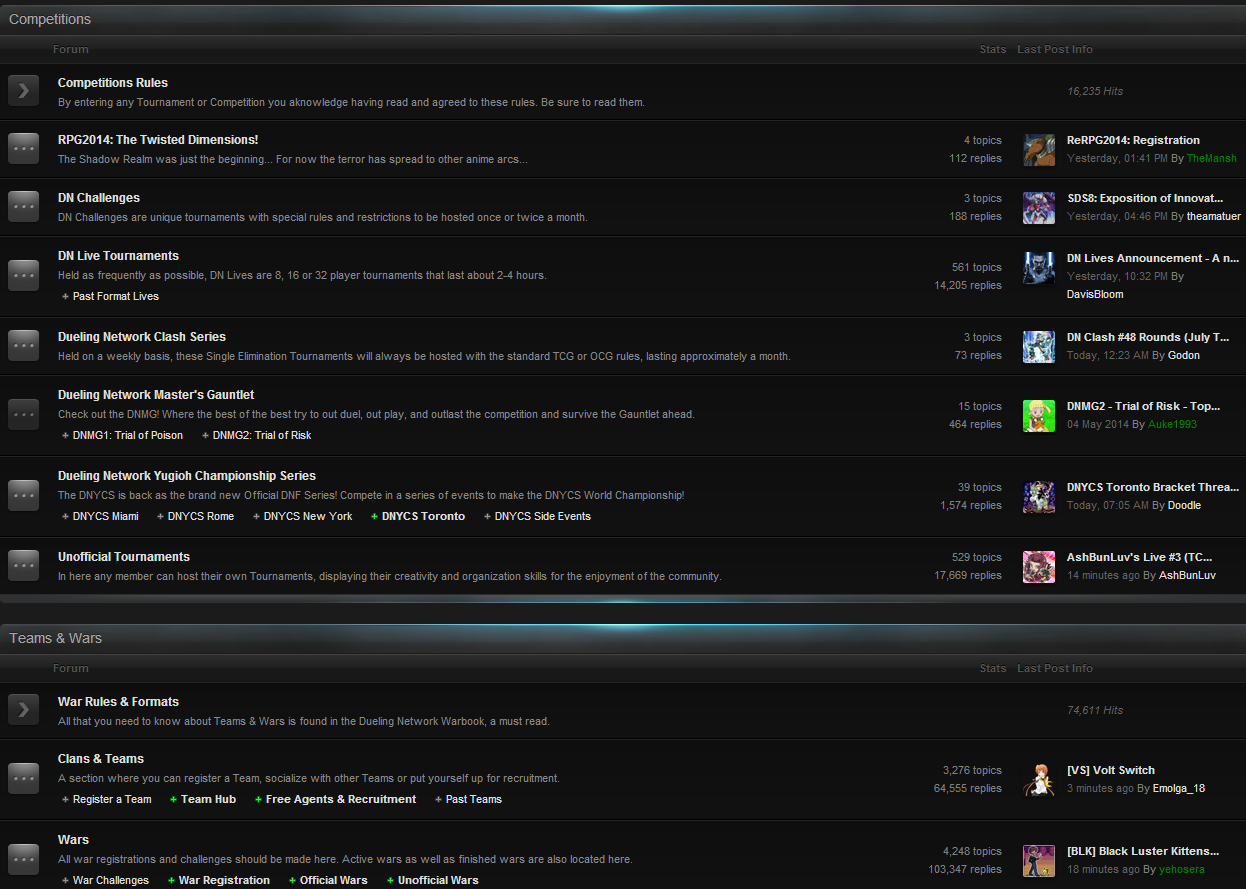The height and width of the screenshot is (889, 1246).
Task: Open avatar beside DN Lives Announcement post
Action: point(1039,268)
